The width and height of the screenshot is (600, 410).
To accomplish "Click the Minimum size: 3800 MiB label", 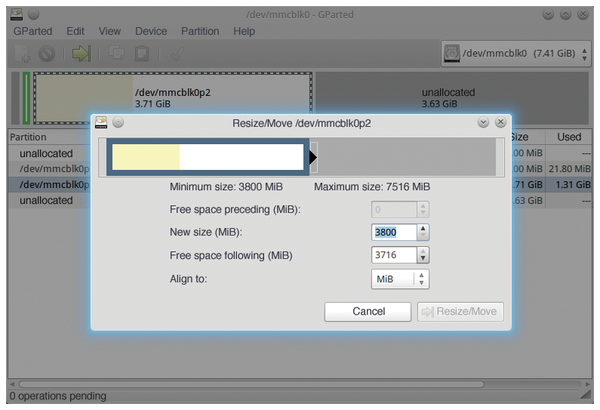I will coord(226,187).
